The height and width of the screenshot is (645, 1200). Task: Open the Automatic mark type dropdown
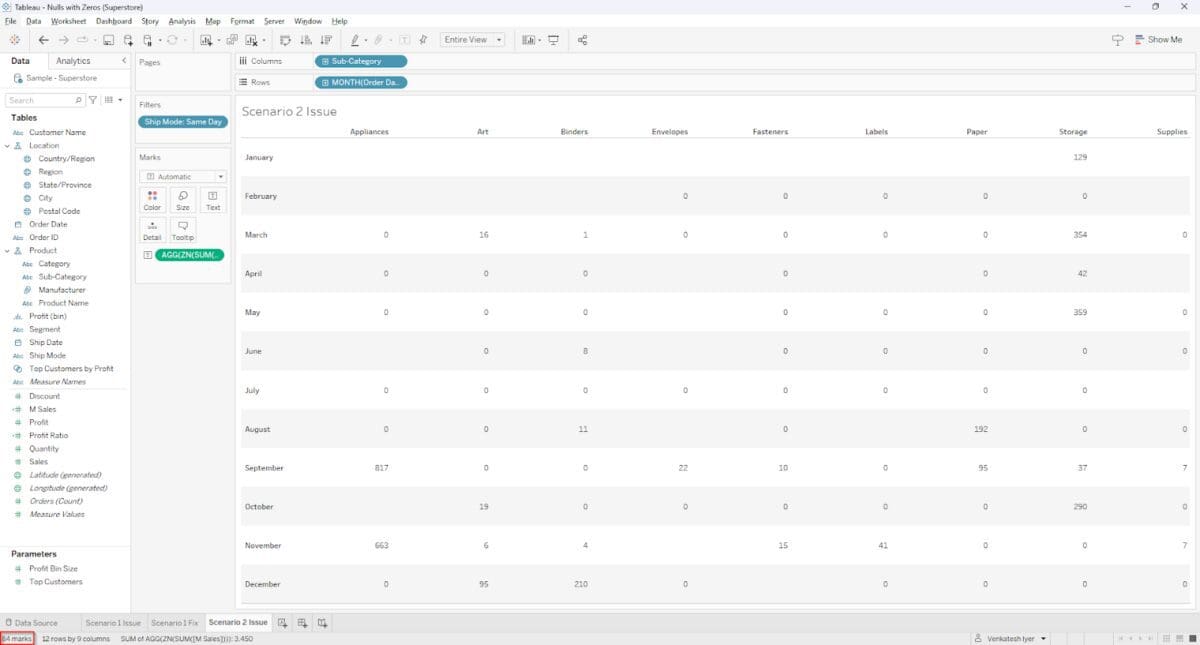click(x=183, y=177)
